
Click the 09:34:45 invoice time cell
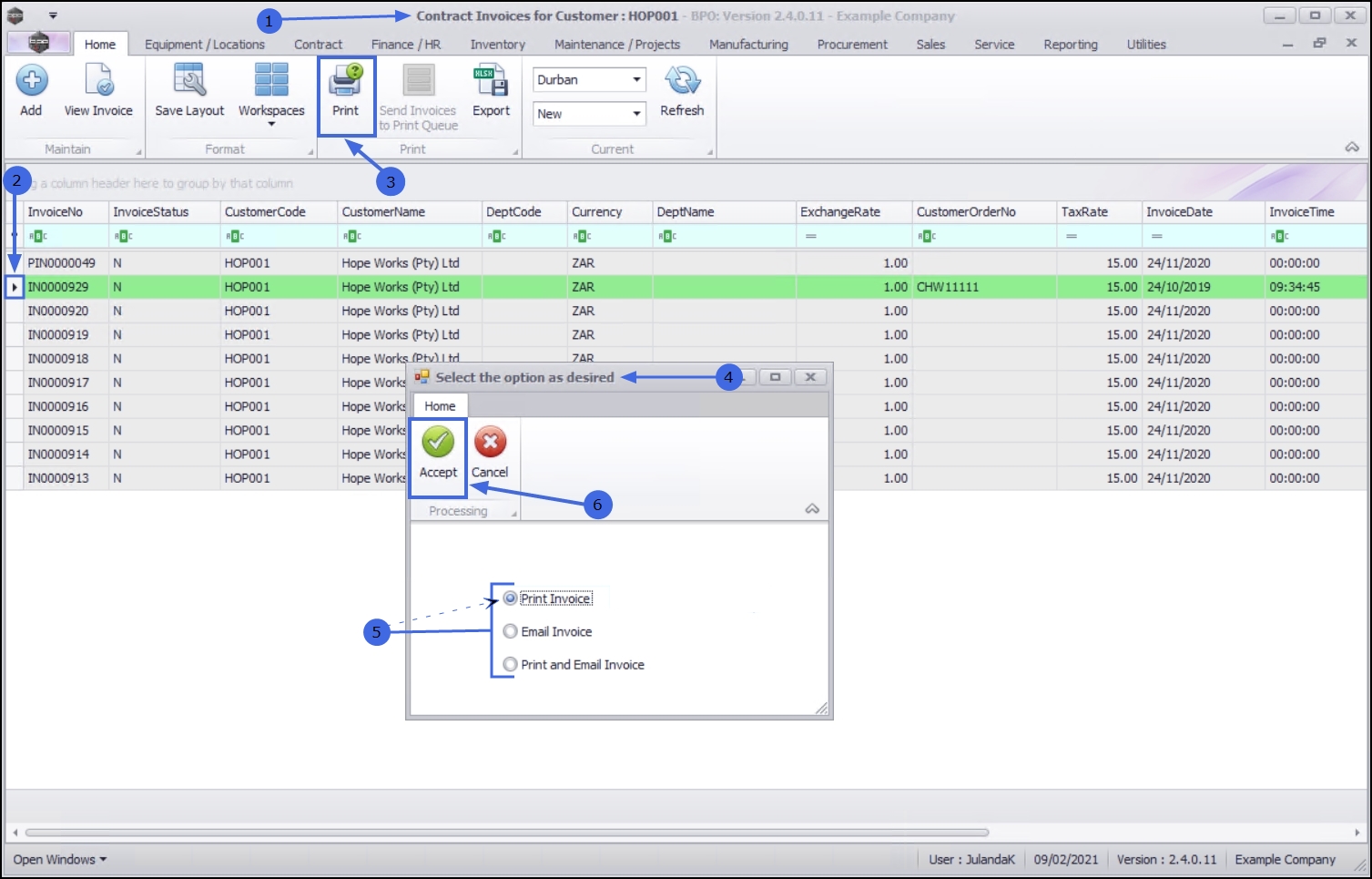pos(1316,287)
